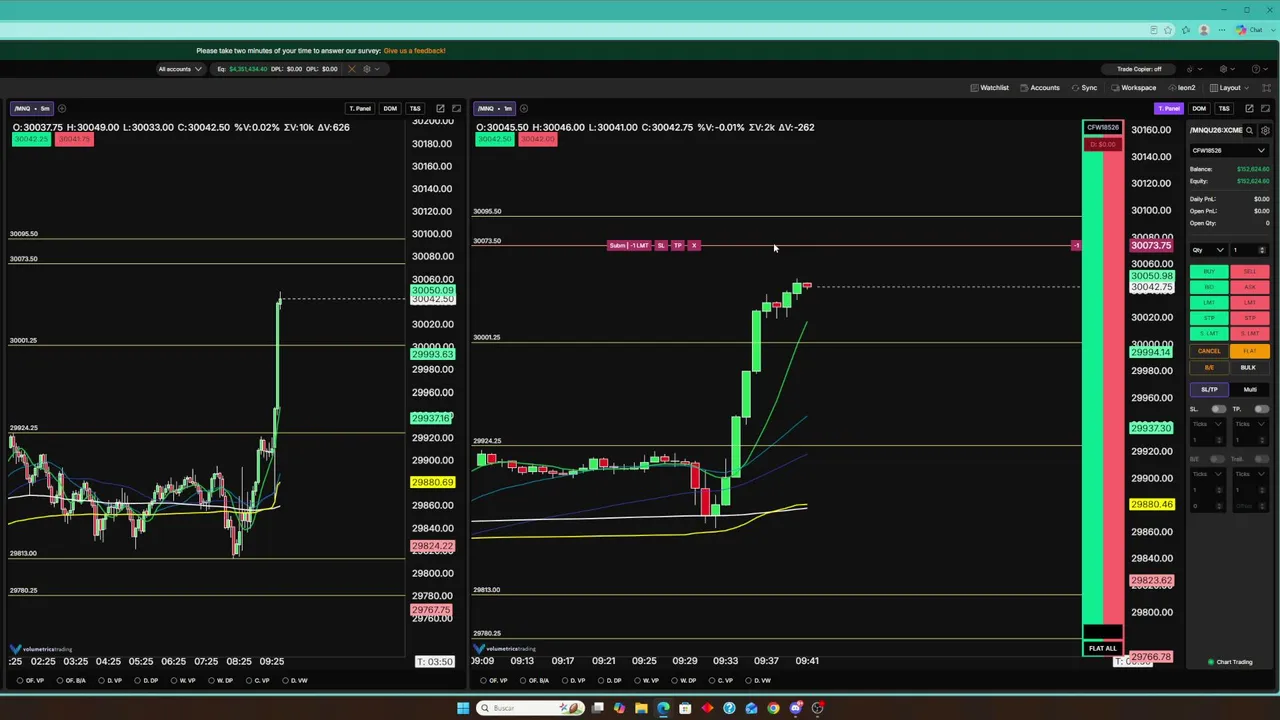The height and width of the screenshot is (720, 1280).
Task: Switch to the Multi tab
Action: 1250,389
